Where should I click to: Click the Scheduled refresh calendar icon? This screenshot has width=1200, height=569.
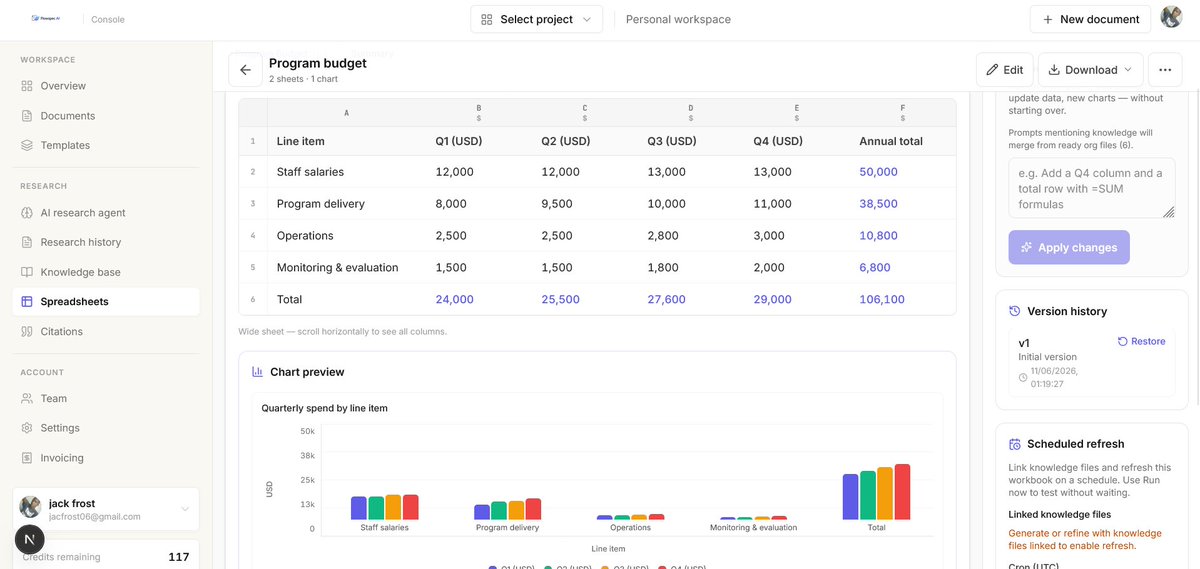pyautogui.click(x=1015, y=444)
